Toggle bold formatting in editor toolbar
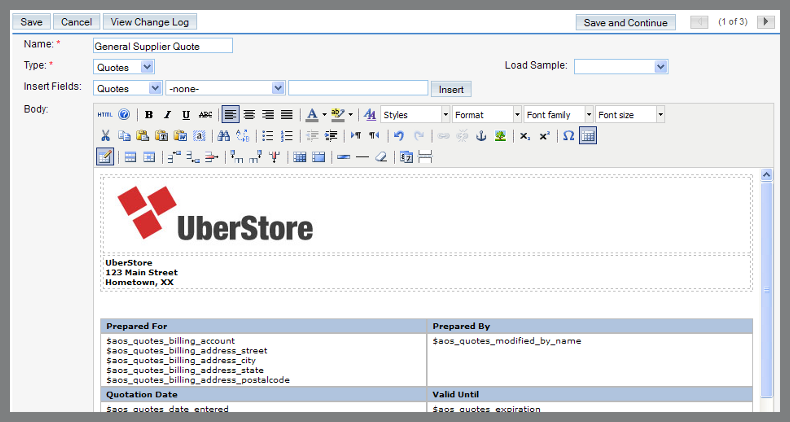 tap(149, 115)
